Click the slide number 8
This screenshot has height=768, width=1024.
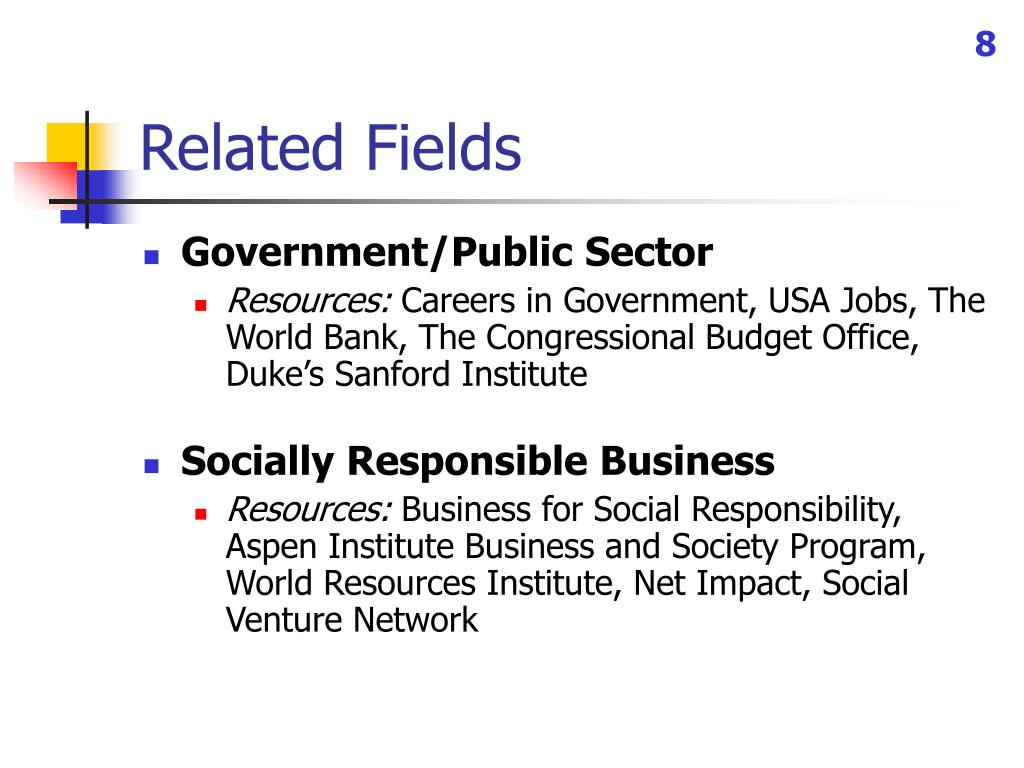[x=985, y=44]
